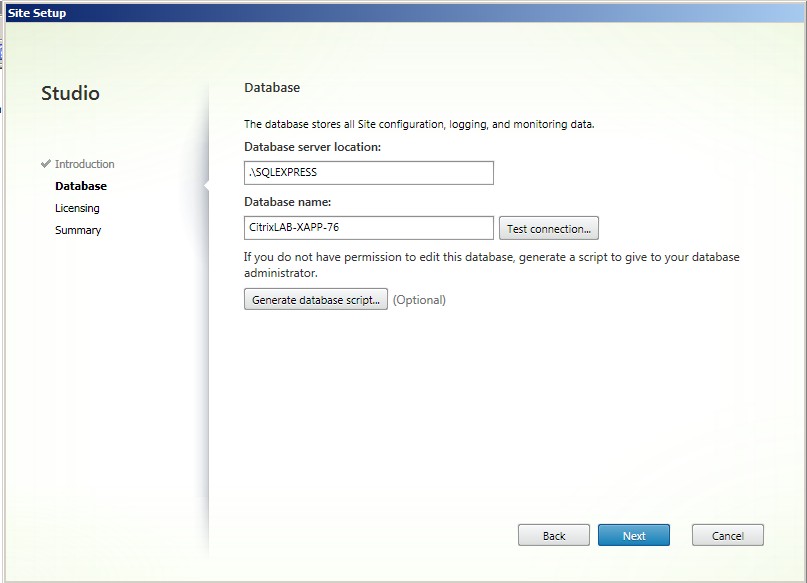Cancel the Site Setup wizard
Image resolution: width=807 pixels, height=583 pixels.
tap(727, 536)
